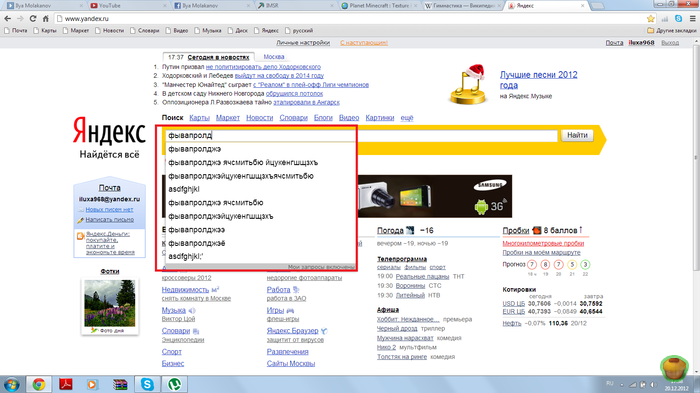The width and height of the screenshot is (700, 393).
Task: Click the browser Forward arrow
Action: pos(20,19)
